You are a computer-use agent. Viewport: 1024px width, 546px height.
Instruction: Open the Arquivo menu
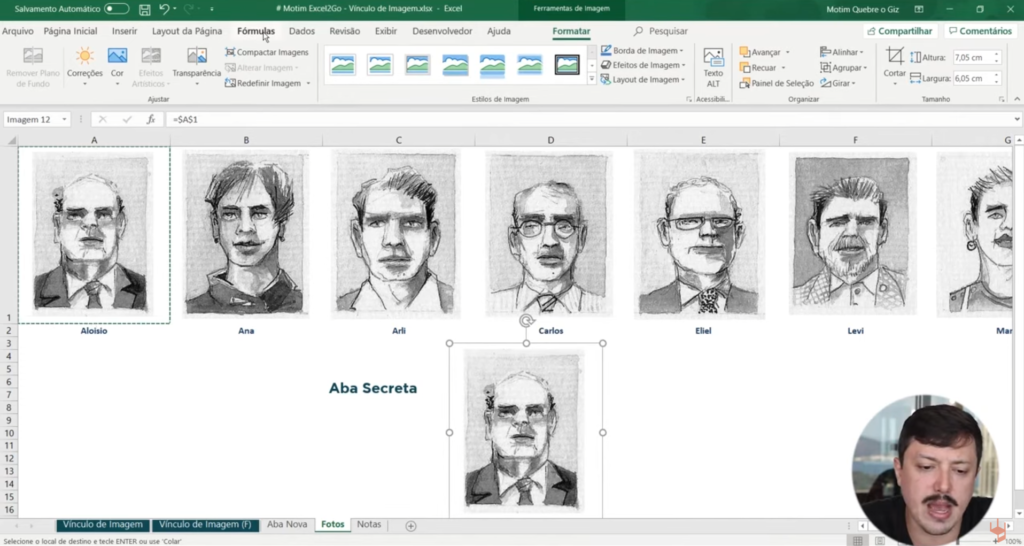tap(18, 31)
